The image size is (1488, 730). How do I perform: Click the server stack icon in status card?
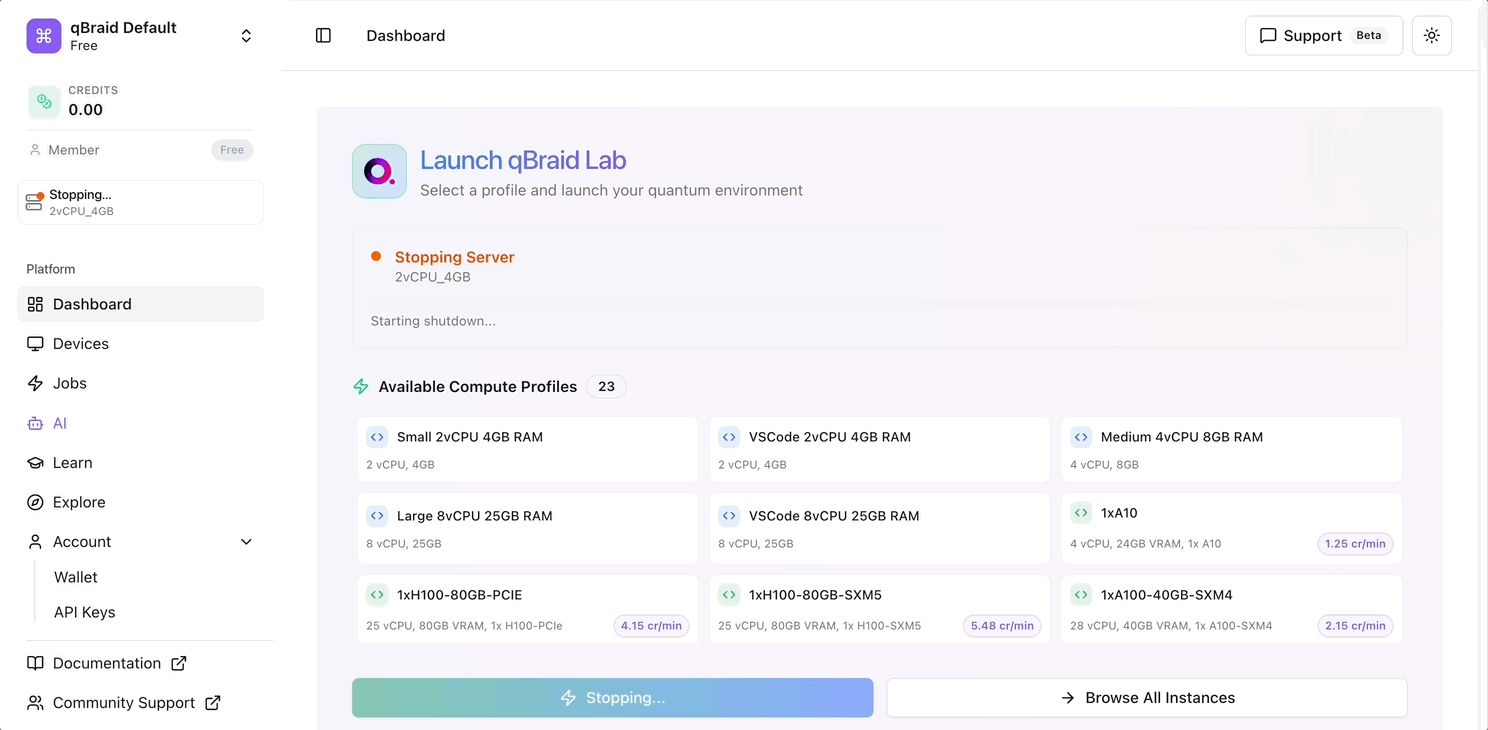(34, 203)
